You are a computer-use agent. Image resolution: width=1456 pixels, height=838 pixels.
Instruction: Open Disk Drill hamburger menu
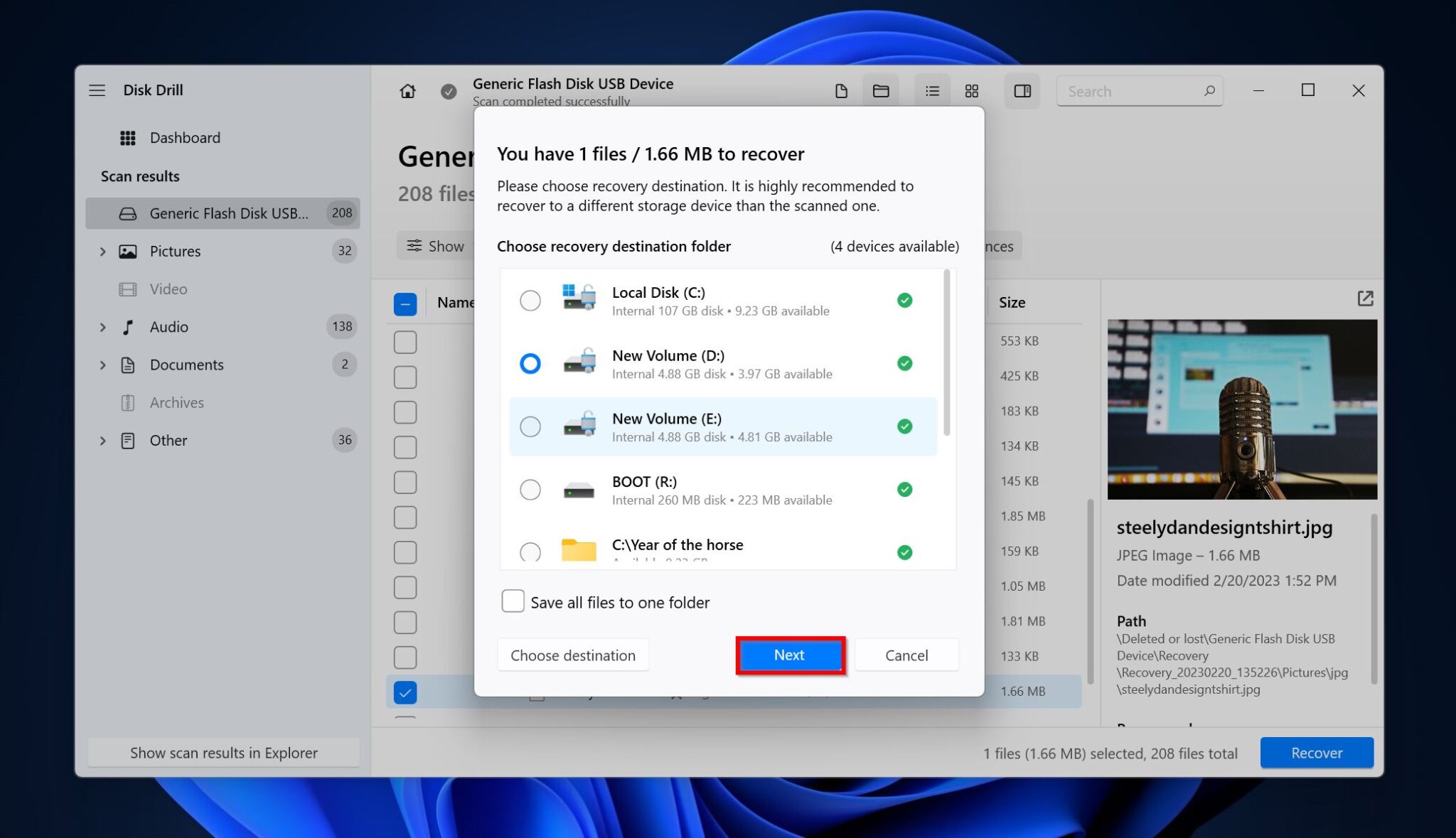click(x=97, y=89)
